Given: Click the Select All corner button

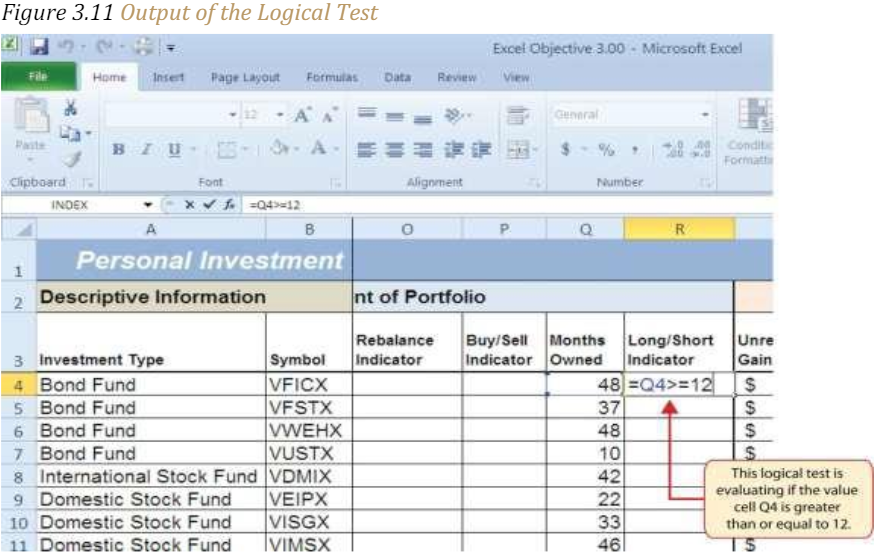Looking at the screenshot, I should 18,229.
